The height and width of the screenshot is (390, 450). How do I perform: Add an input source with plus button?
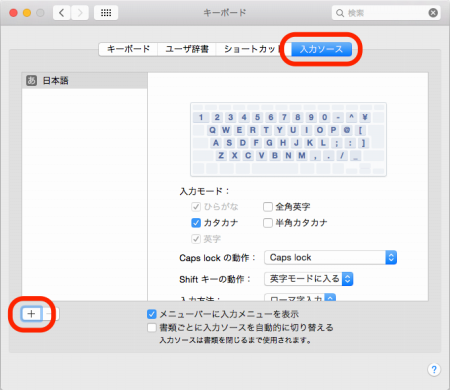pos(31,314)
